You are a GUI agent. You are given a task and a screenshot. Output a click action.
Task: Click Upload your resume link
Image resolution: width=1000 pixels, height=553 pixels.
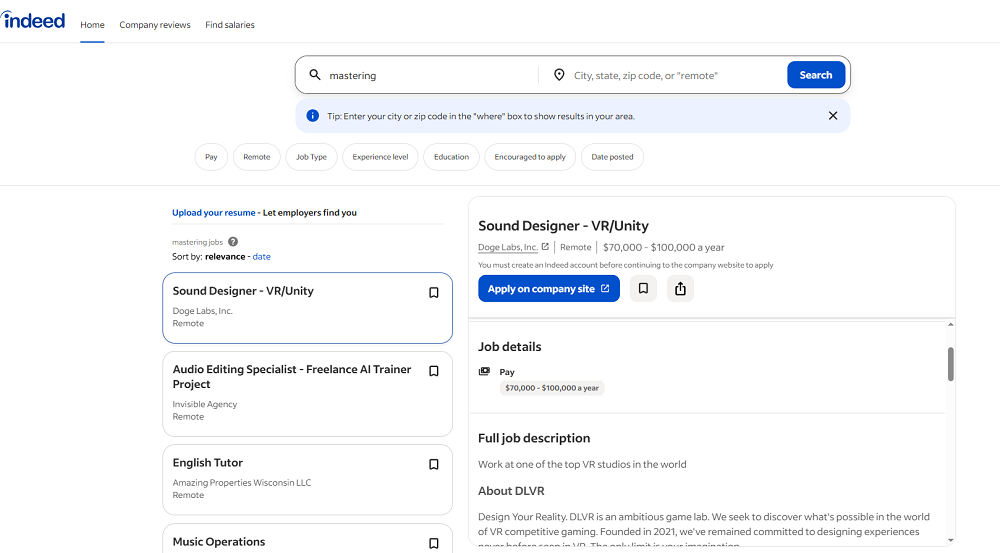pyautogui.click(x=214, y=212)
